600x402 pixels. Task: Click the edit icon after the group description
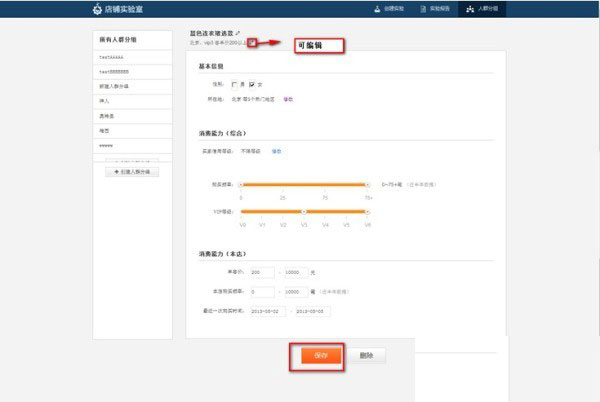pyautogui.click(x=251, y=43)
